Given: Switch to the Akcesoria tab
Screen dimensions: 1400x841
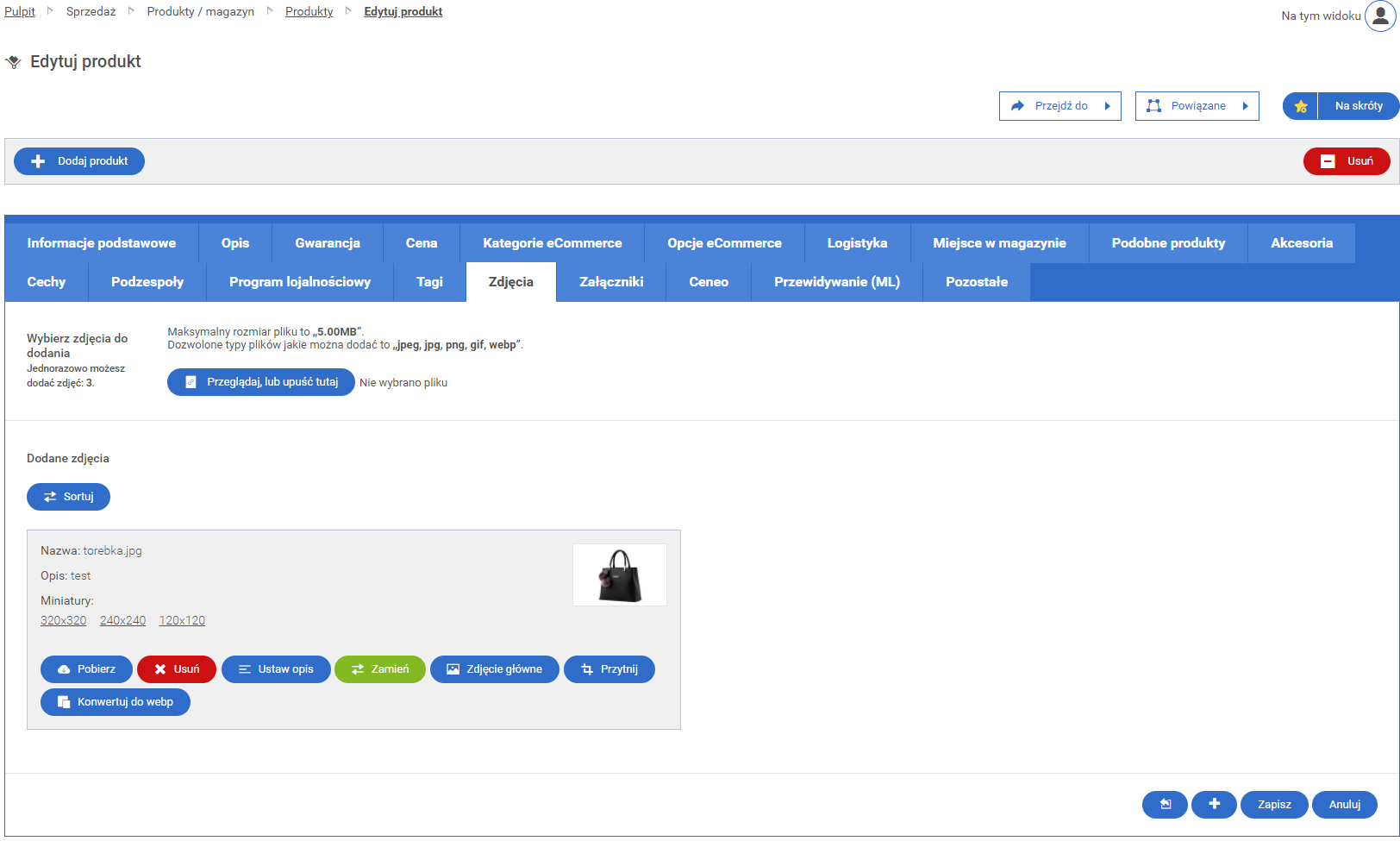Looking at the screenshot, I should [x=1302, y=243].
